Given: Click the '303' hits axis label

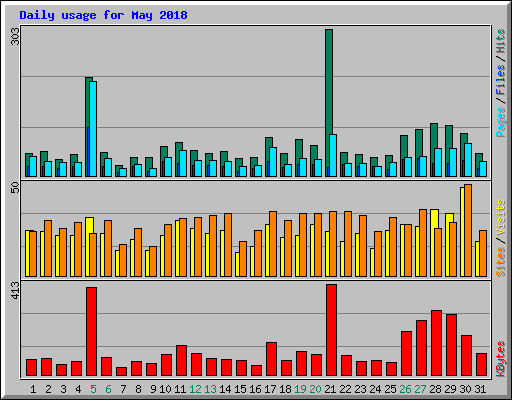Looking at the screenshot, I should pyautogui.click(x=15, y=36).
